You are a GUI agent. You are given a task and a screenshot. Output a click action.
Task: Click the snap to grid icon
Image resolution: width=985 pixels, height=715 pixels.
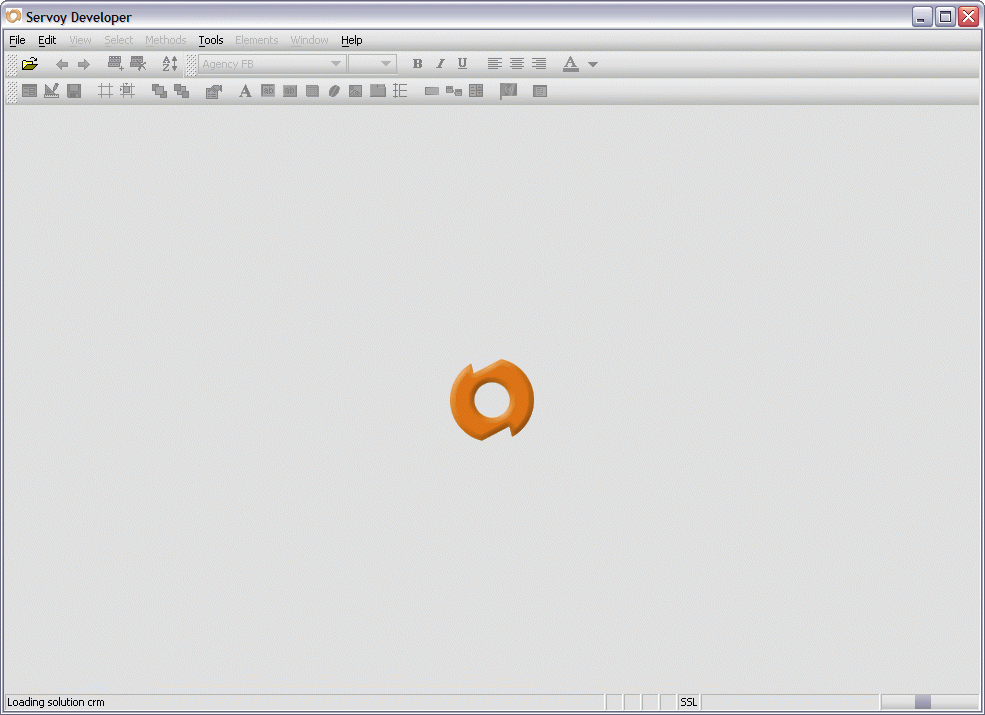coord(128,91)
